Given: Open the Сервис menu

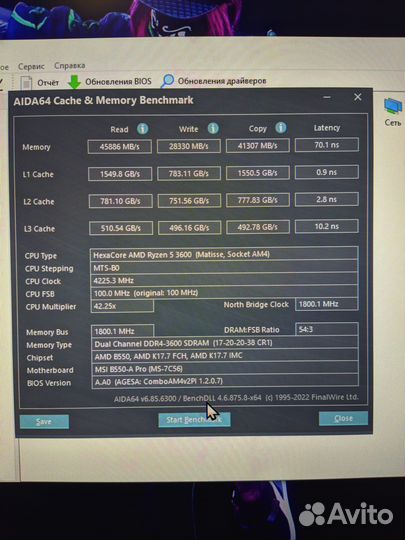Looking at the screenshot, I should 31,66.
